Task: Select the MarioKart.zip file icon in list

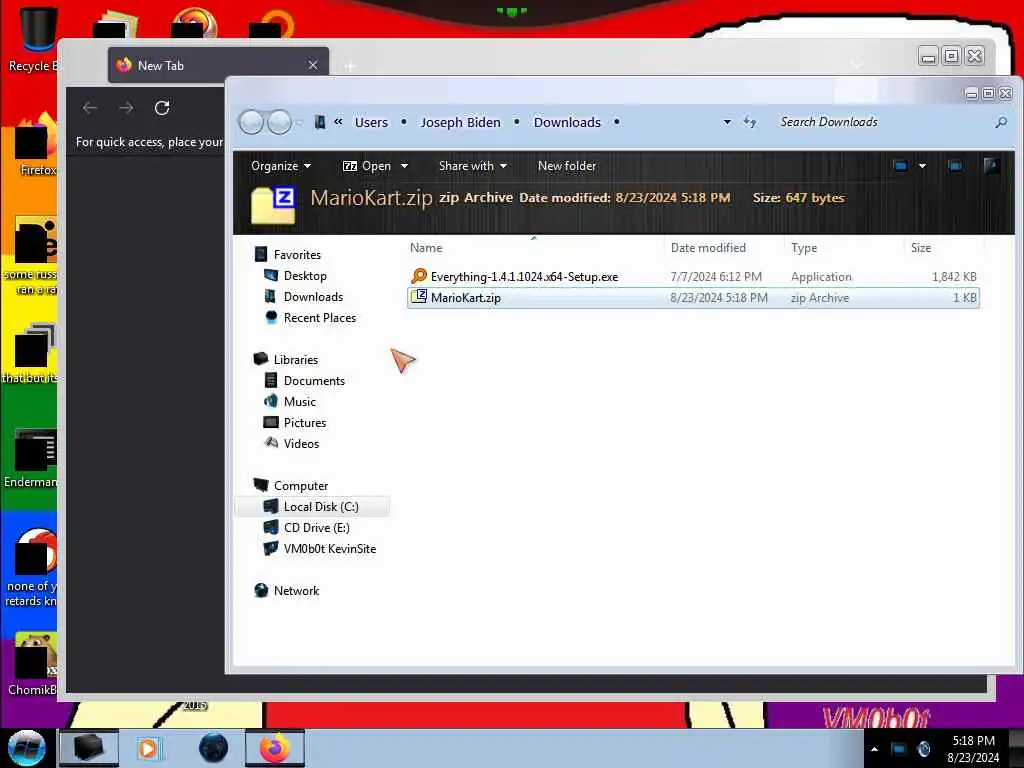Action: pos(419,297)
